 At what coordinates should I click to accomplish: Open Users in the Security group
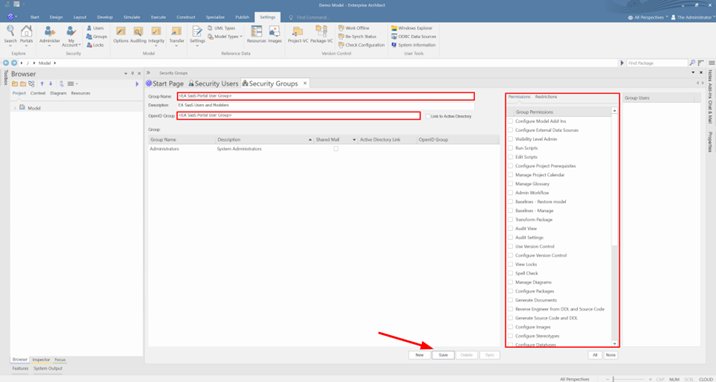pos(95,28)
